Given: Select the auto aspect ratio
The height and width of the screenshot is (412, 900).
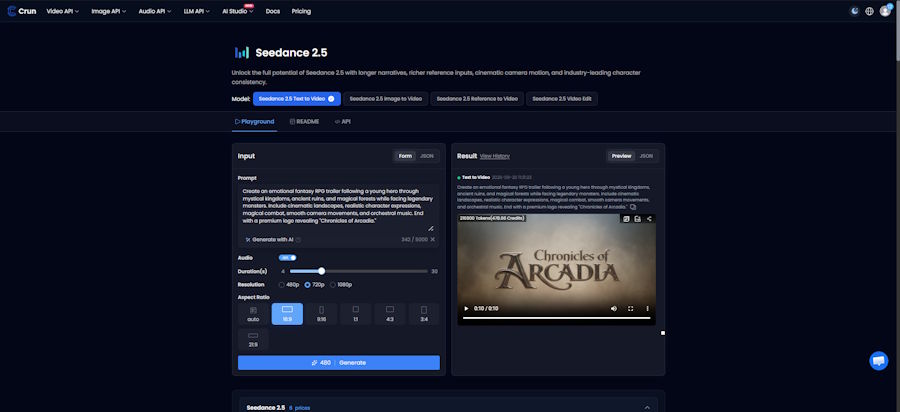Looking at the screenshot, I should coord(253,314).
